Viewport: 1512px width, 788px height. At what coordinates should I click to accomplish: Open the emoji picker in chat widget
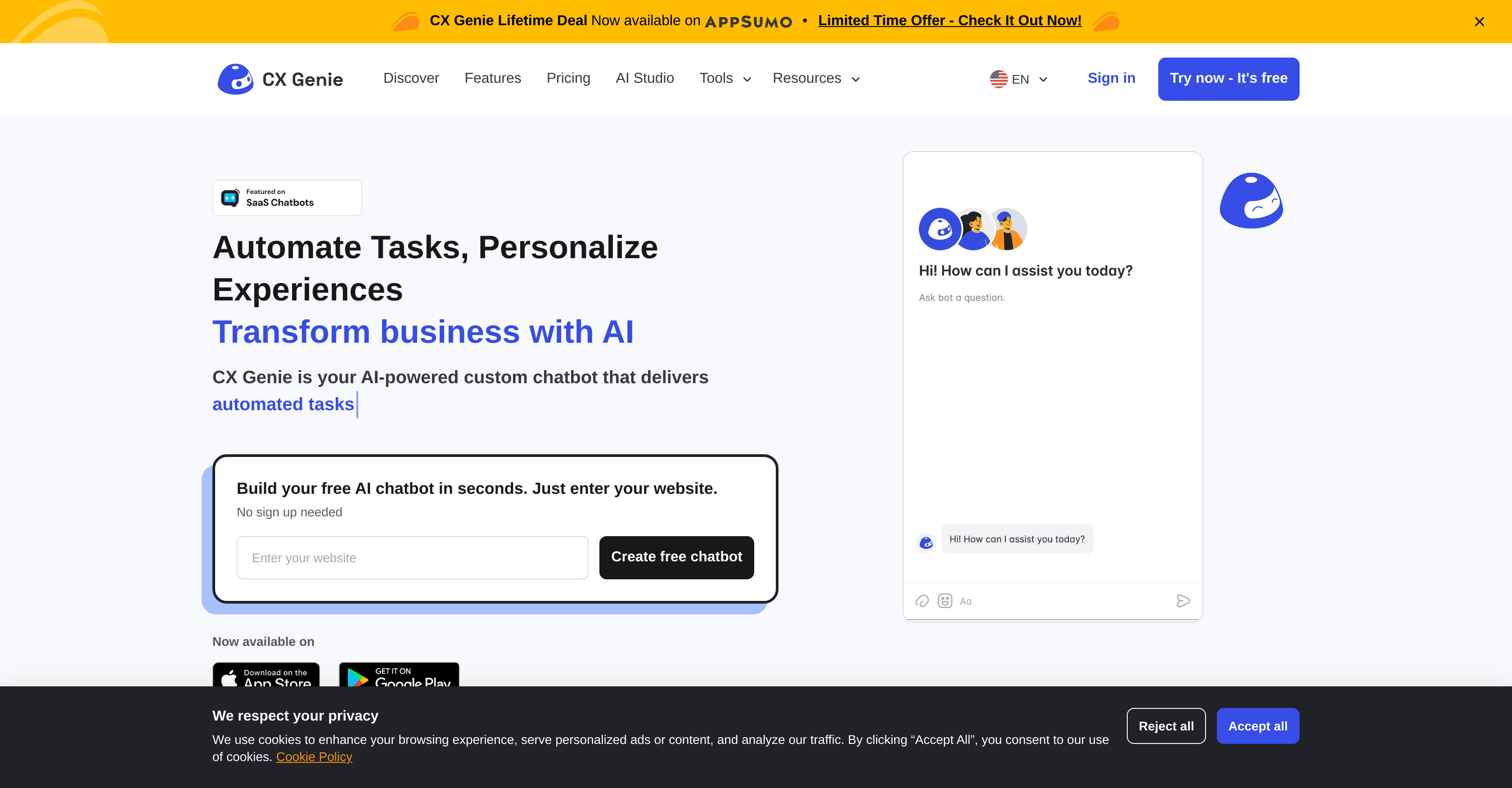(x=945, y=601)
